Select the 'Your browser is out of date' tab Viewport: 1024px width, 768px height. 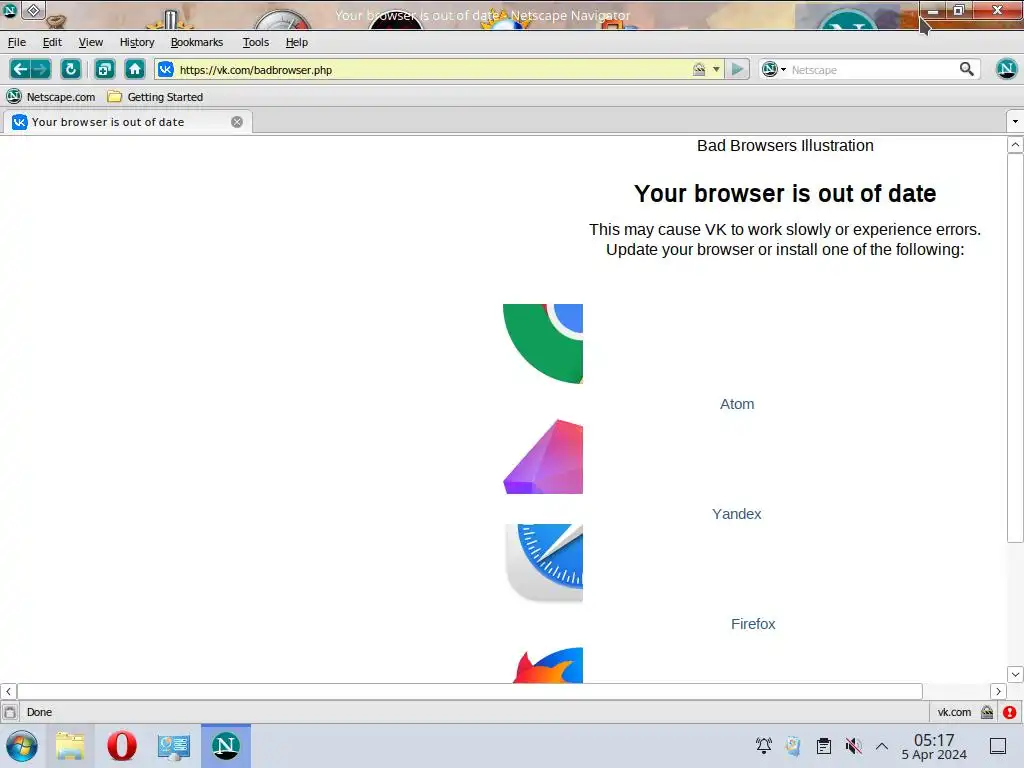[x=127, y=122]
